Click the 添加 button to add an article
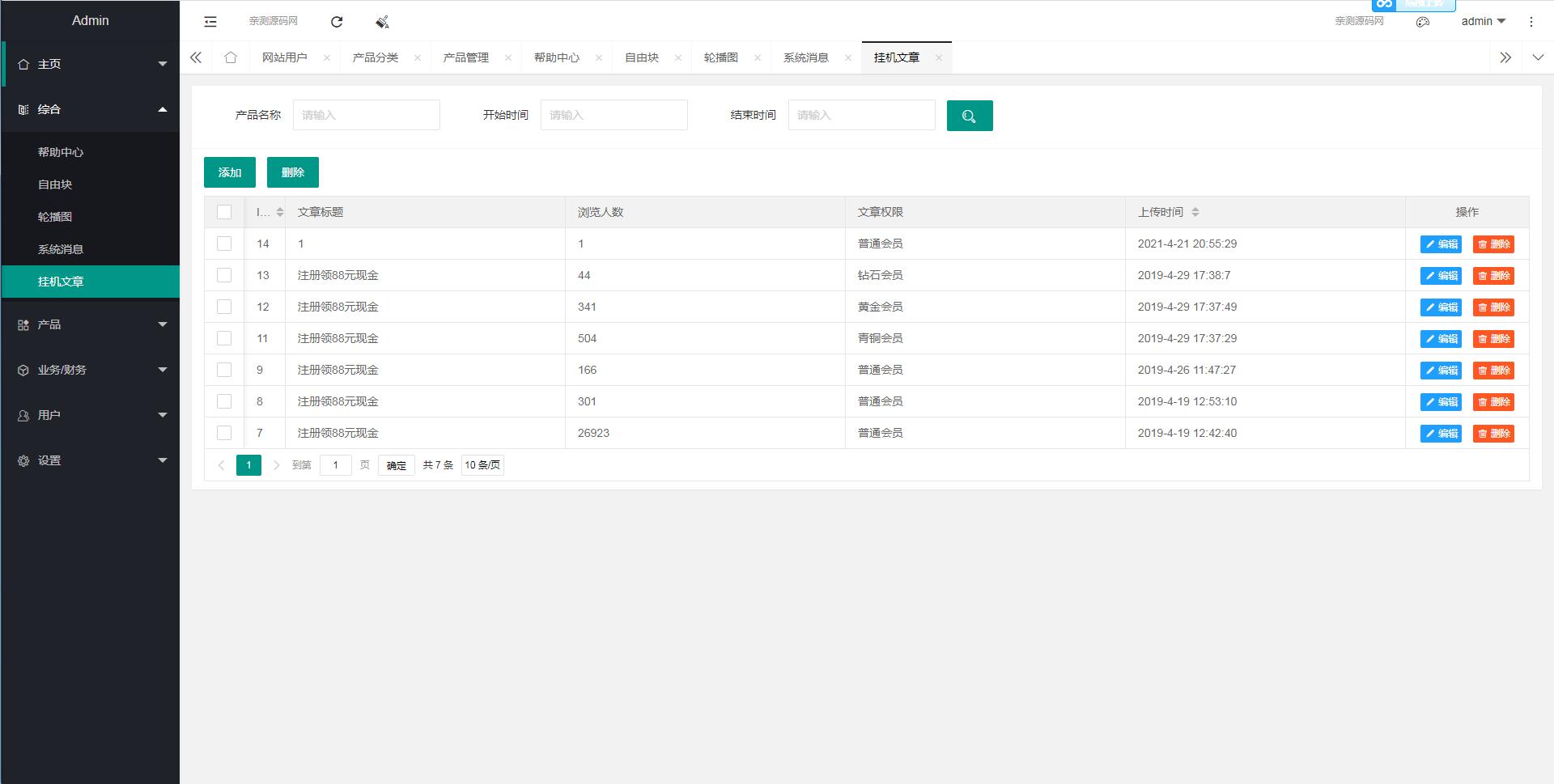The image size is (1554, 784). (230, 172)
